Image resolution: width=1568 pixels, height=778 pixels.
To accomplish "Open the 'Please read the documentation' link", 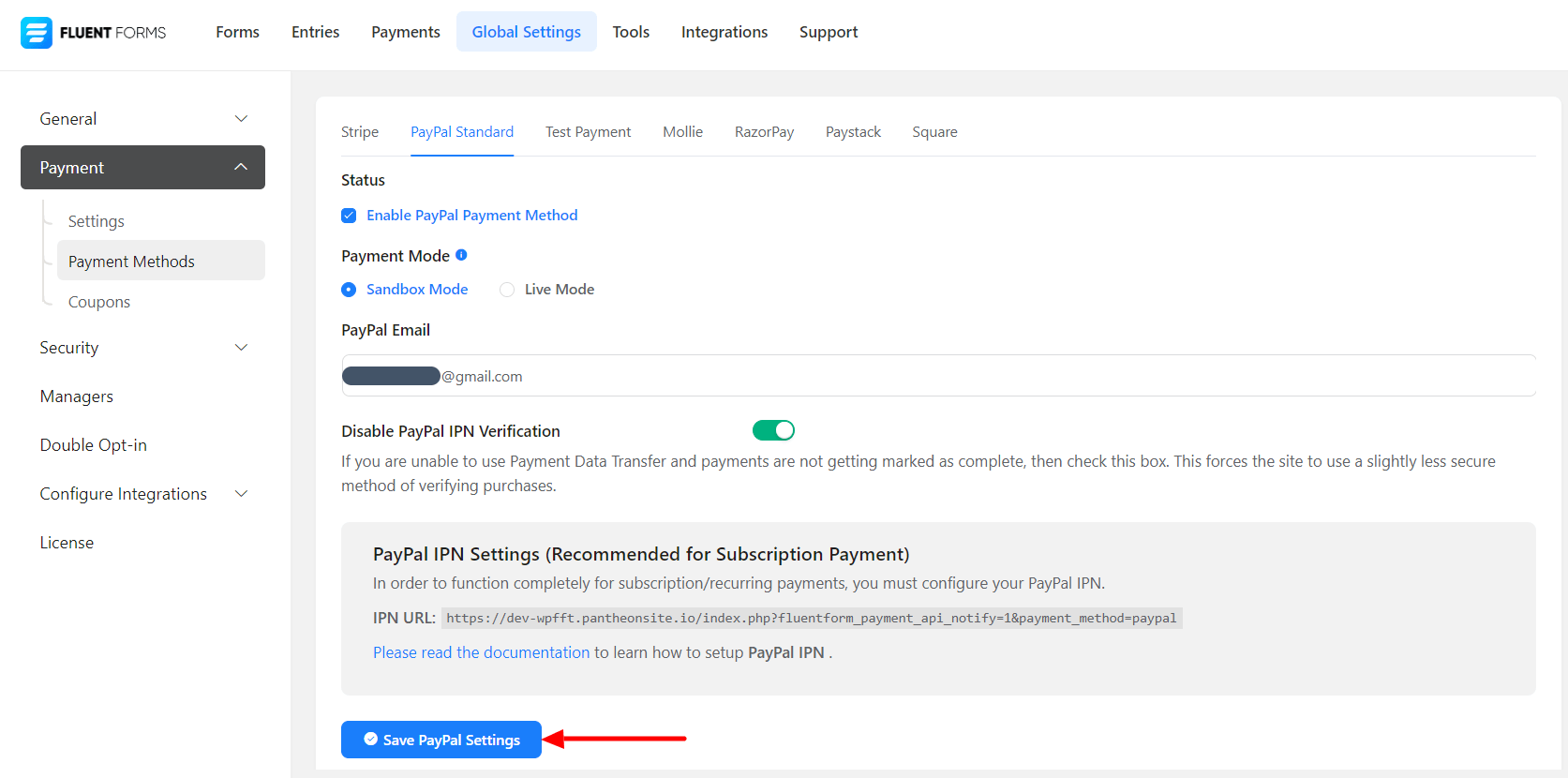I will pos(481,652).
